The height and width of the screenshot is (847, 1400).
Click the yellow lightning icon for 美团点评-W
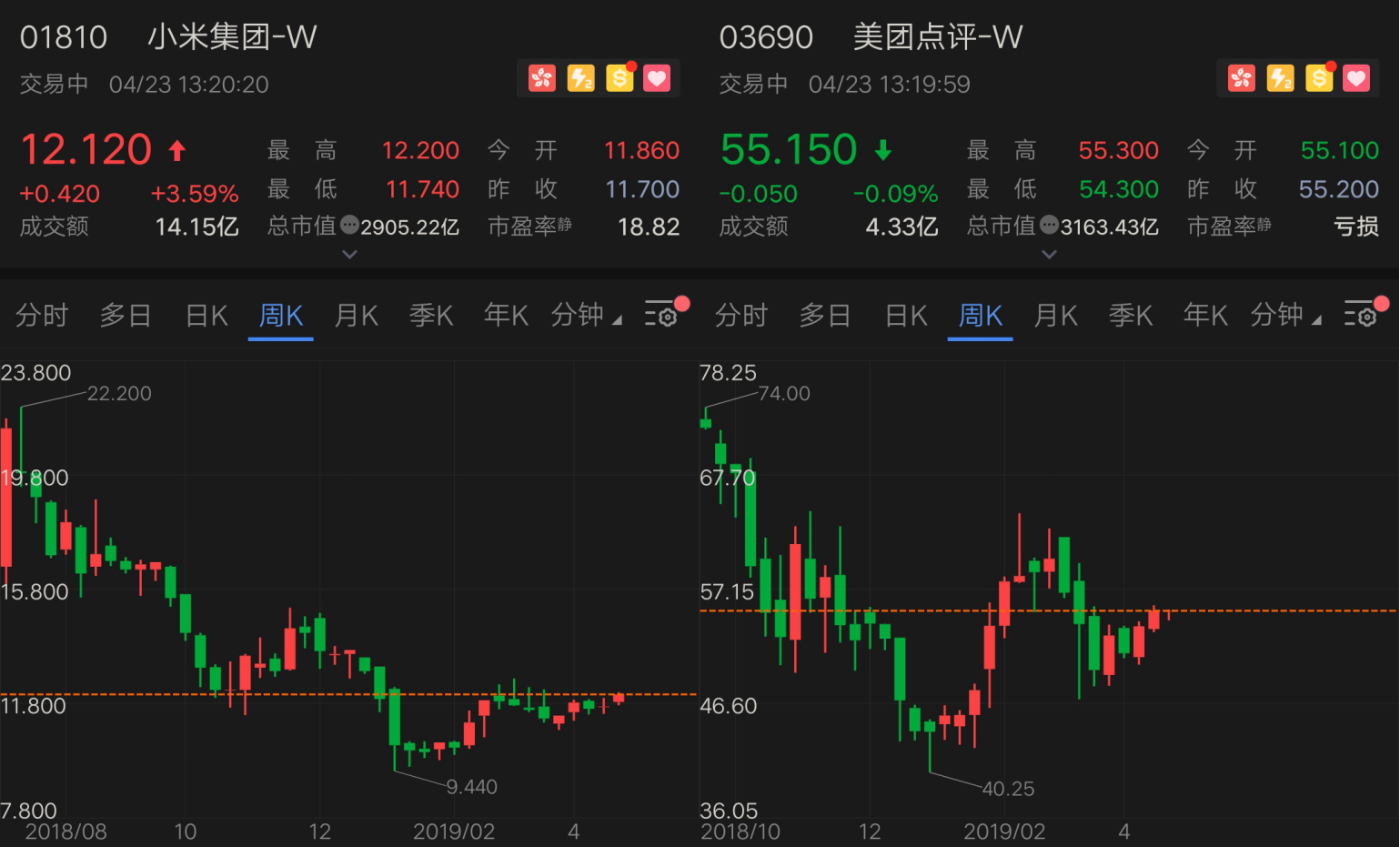pyautogui.click(x=1280, y=78)
